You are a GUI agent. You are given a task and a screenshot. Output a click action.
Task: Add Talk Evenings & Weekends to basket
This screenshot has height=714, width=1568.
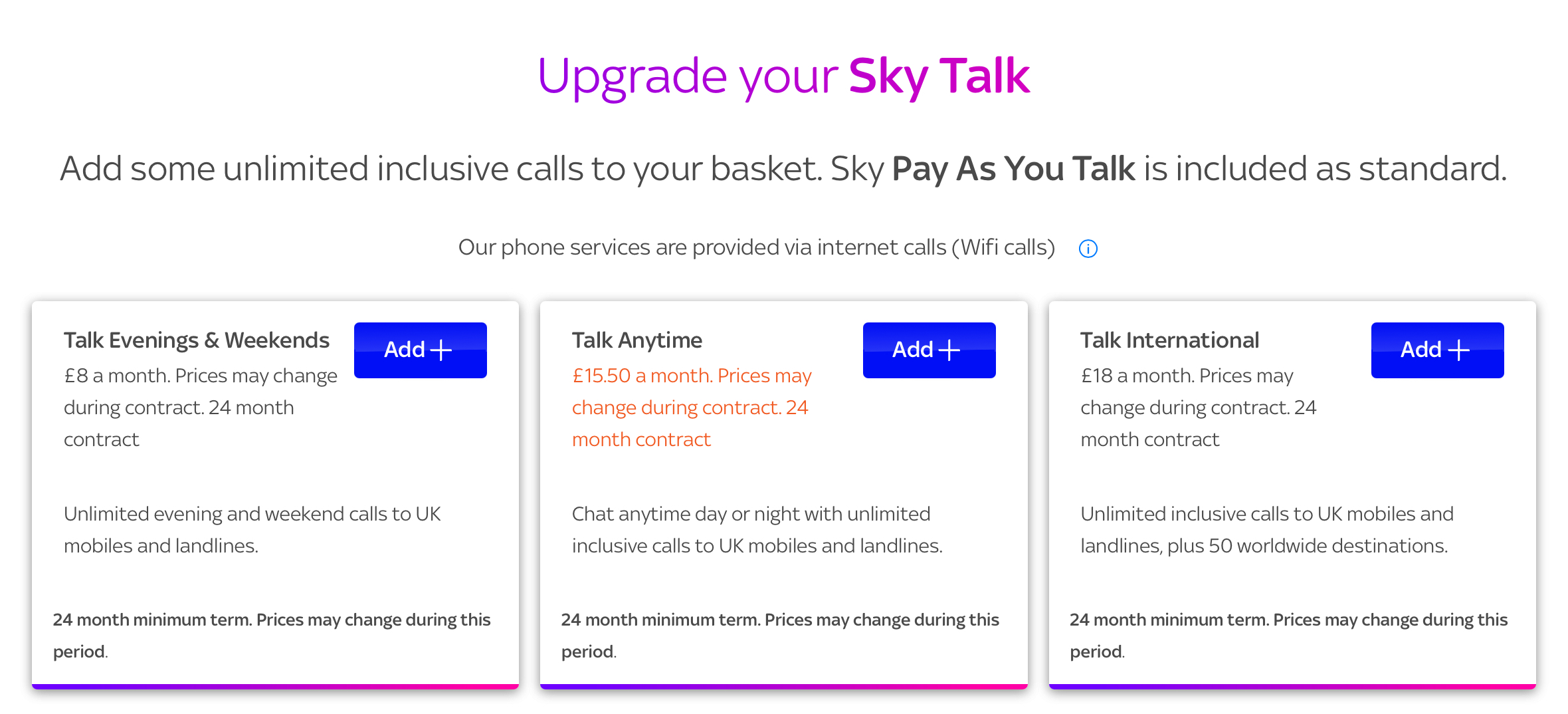tap(420, 349)
